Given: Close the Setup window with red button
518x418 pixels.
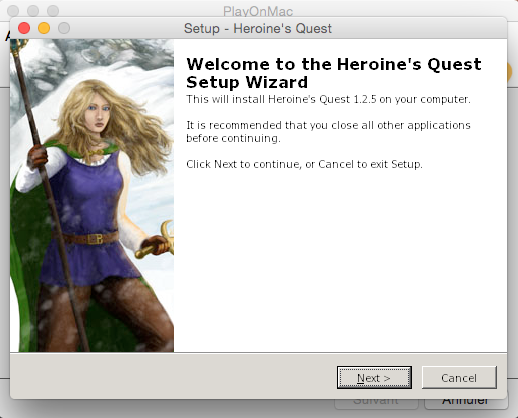Looking at the screenshot, I should click(x=24, y=28).
